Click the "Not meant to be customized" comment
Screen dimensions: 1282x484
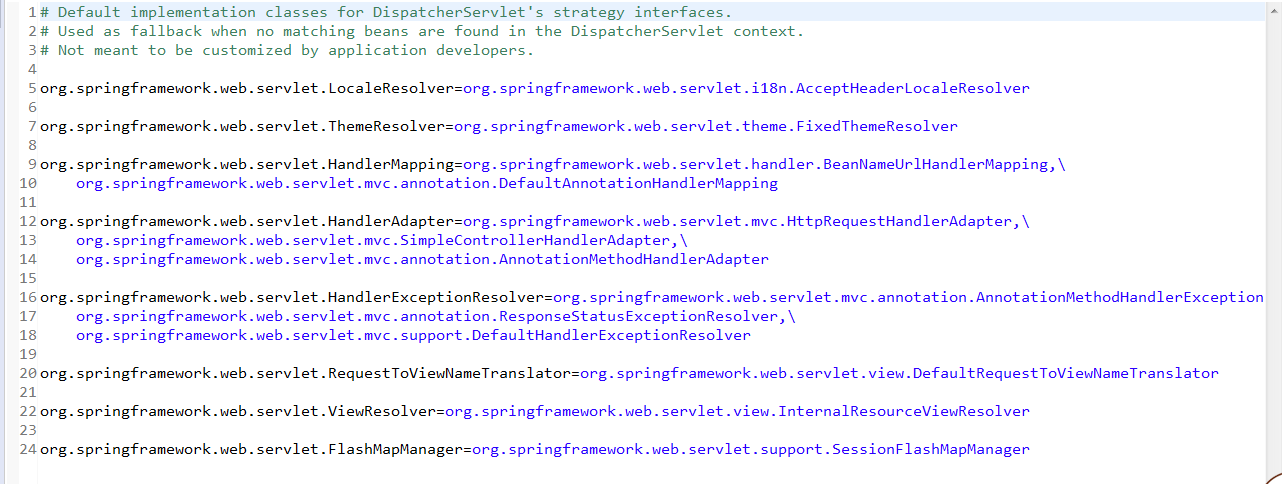click(288, 50)
